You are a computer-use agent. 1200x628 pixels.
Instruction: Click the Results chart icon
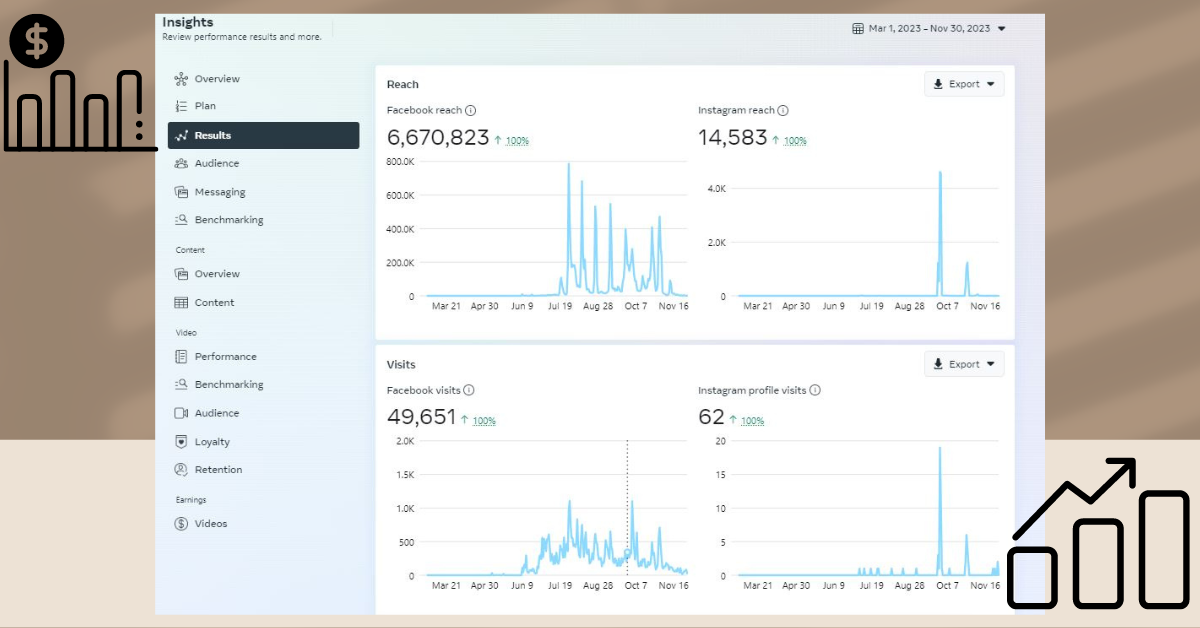[x=181, y=135]
